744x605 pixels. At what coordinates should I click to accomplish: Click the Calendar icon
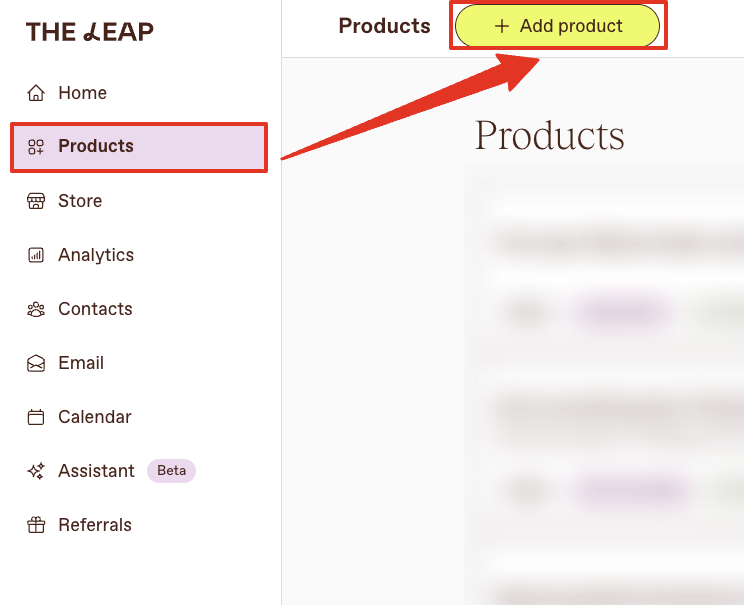click(x=36, y=417)
